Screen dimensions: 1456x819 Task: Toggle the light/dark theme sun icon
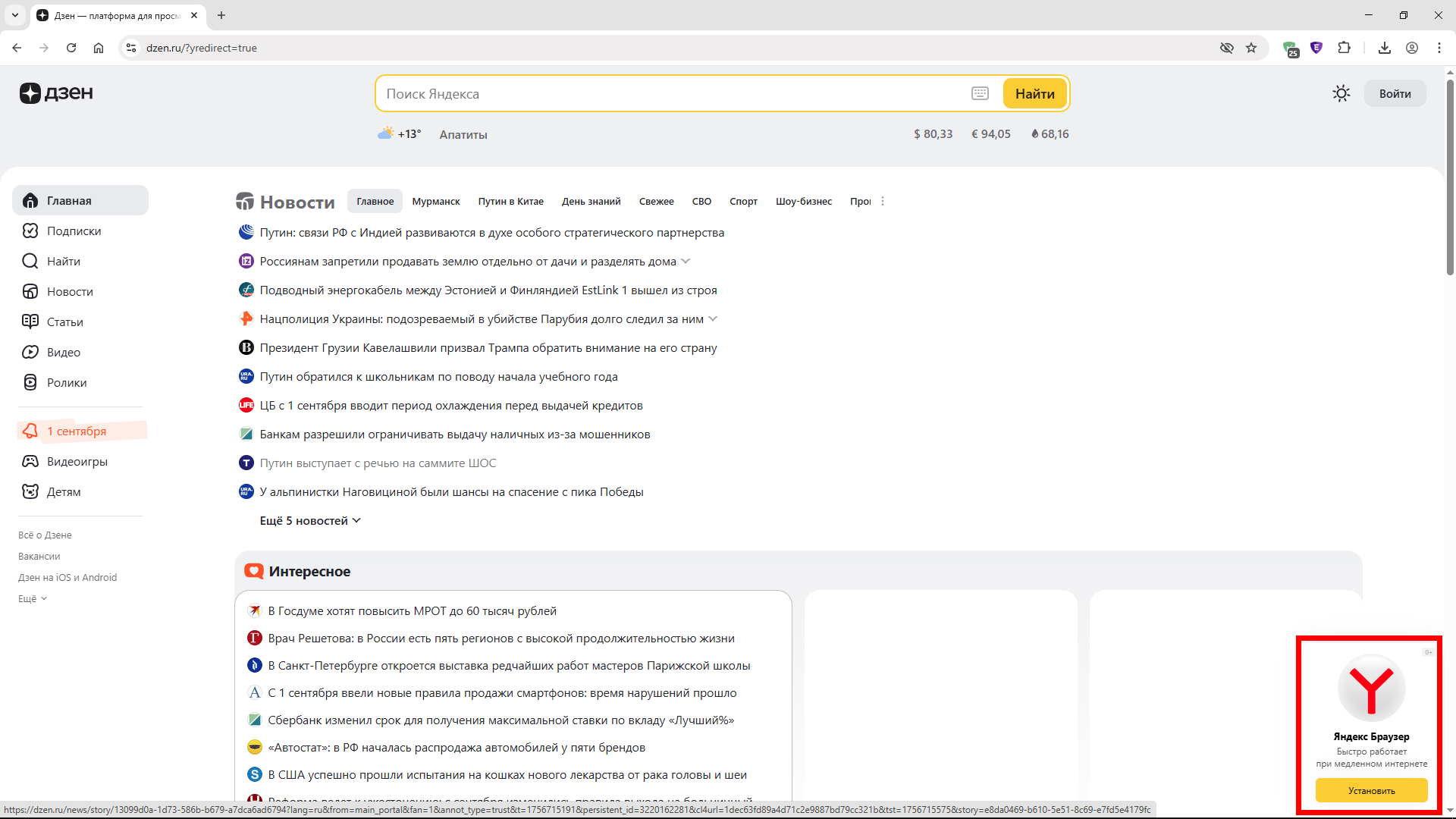(1341, 93)
